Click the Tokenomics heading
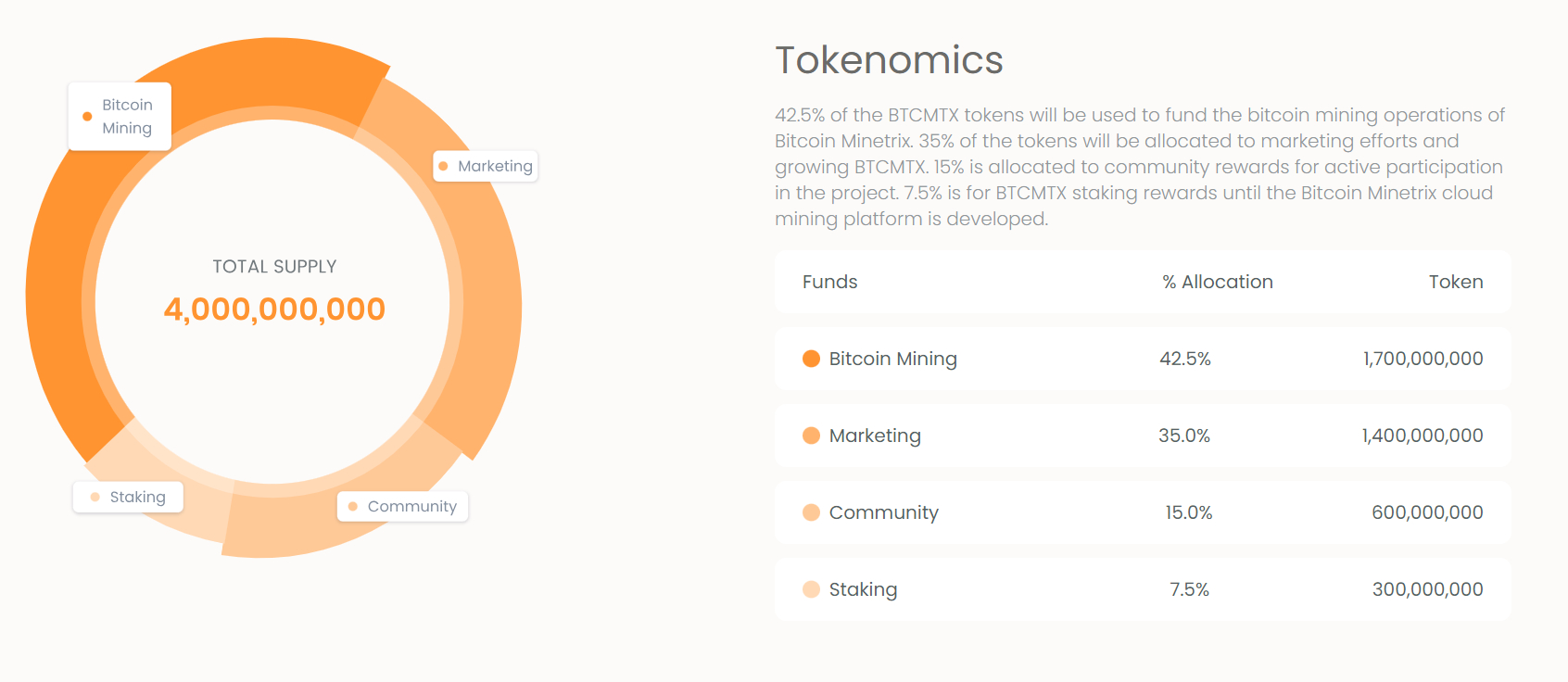Image resolution: width=1568 pixels, height=682 pixels. point(889,60)
